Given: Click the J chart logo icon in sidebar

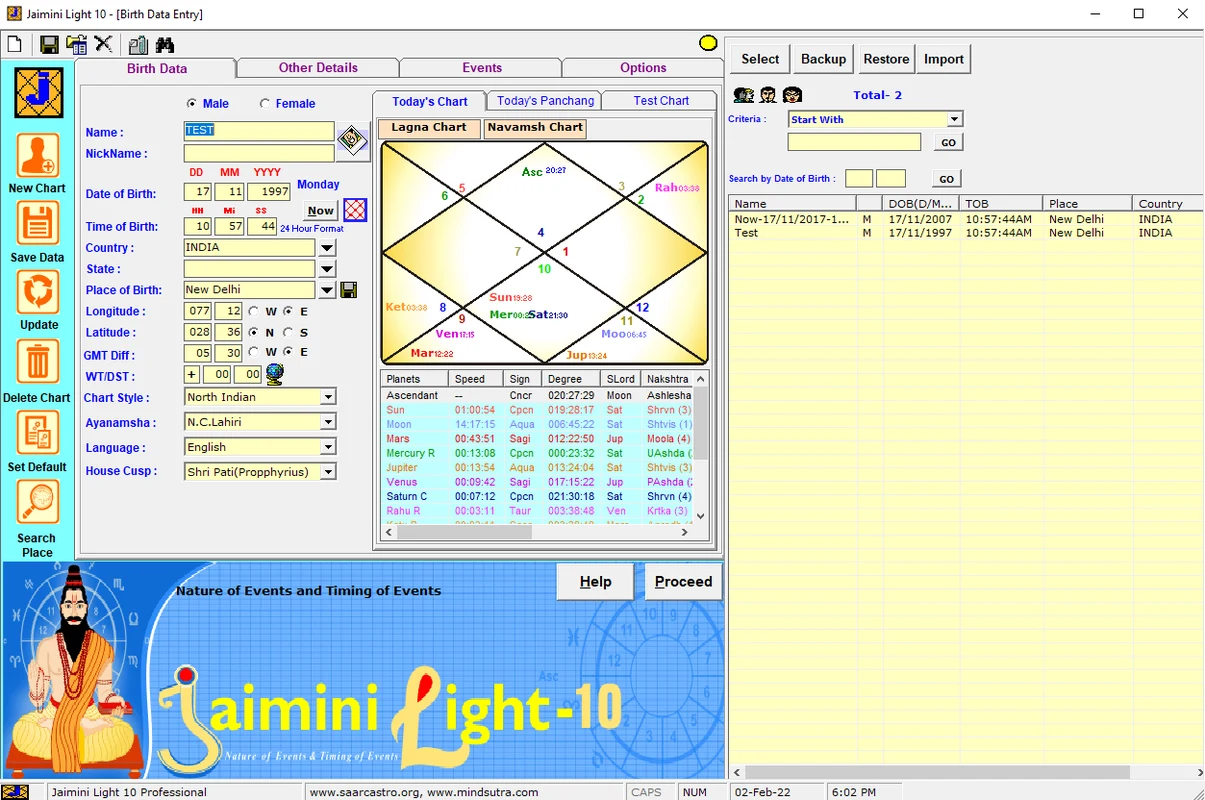Looking at the screenshot, I should pyautogui.click(x=39, y=93).
